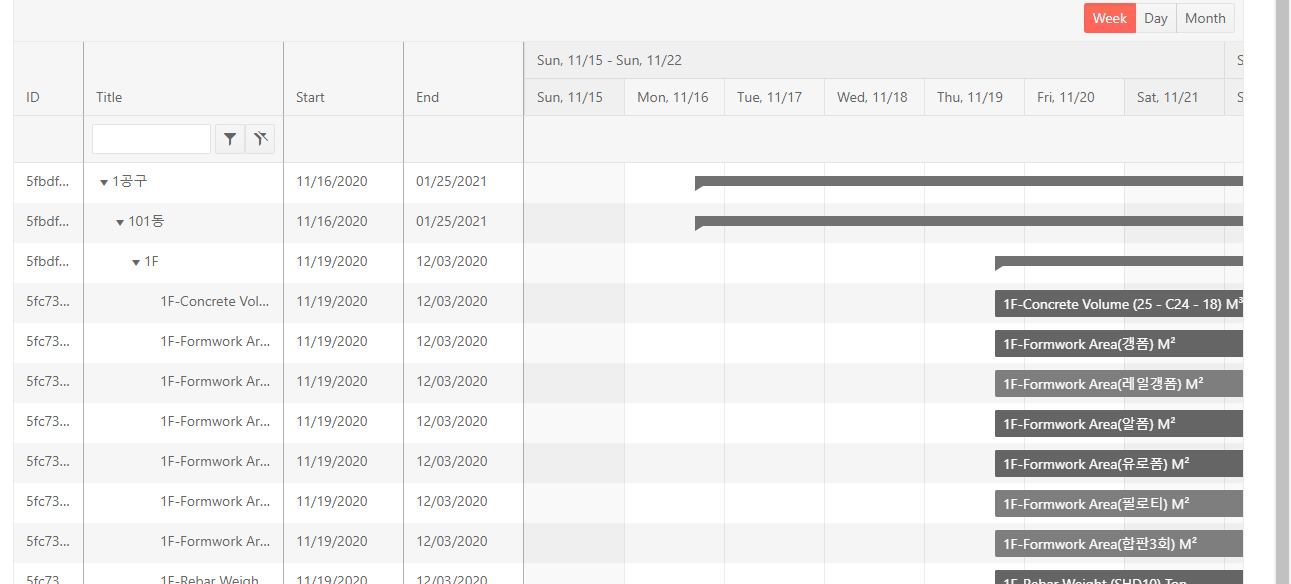This screenshot has height=584, width=1291.
Task: Apply the Title column filter
Action: tap(229, 138)
